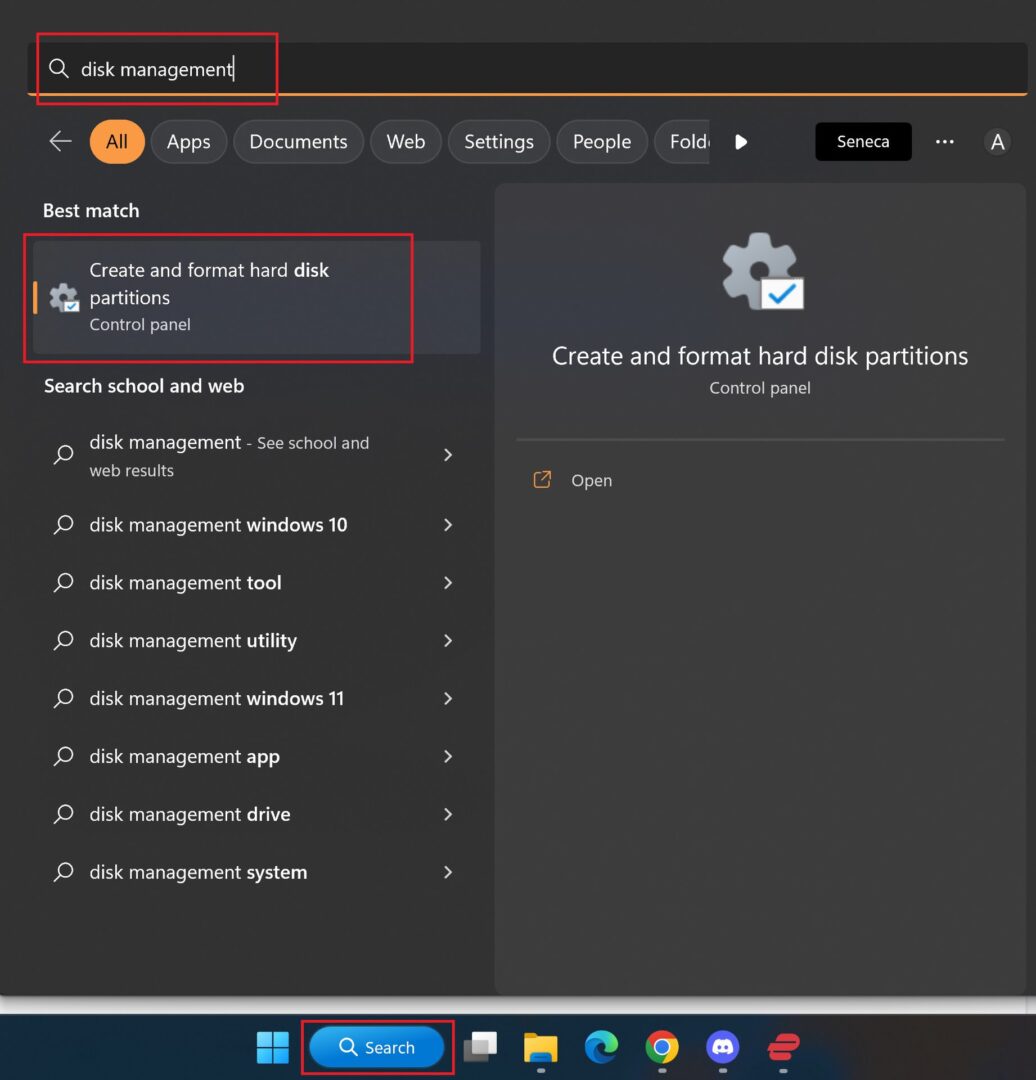This screenshot has height=1080, width=1036.
Task: Open Task View from the taskbar
Action: coord(481,1047)
